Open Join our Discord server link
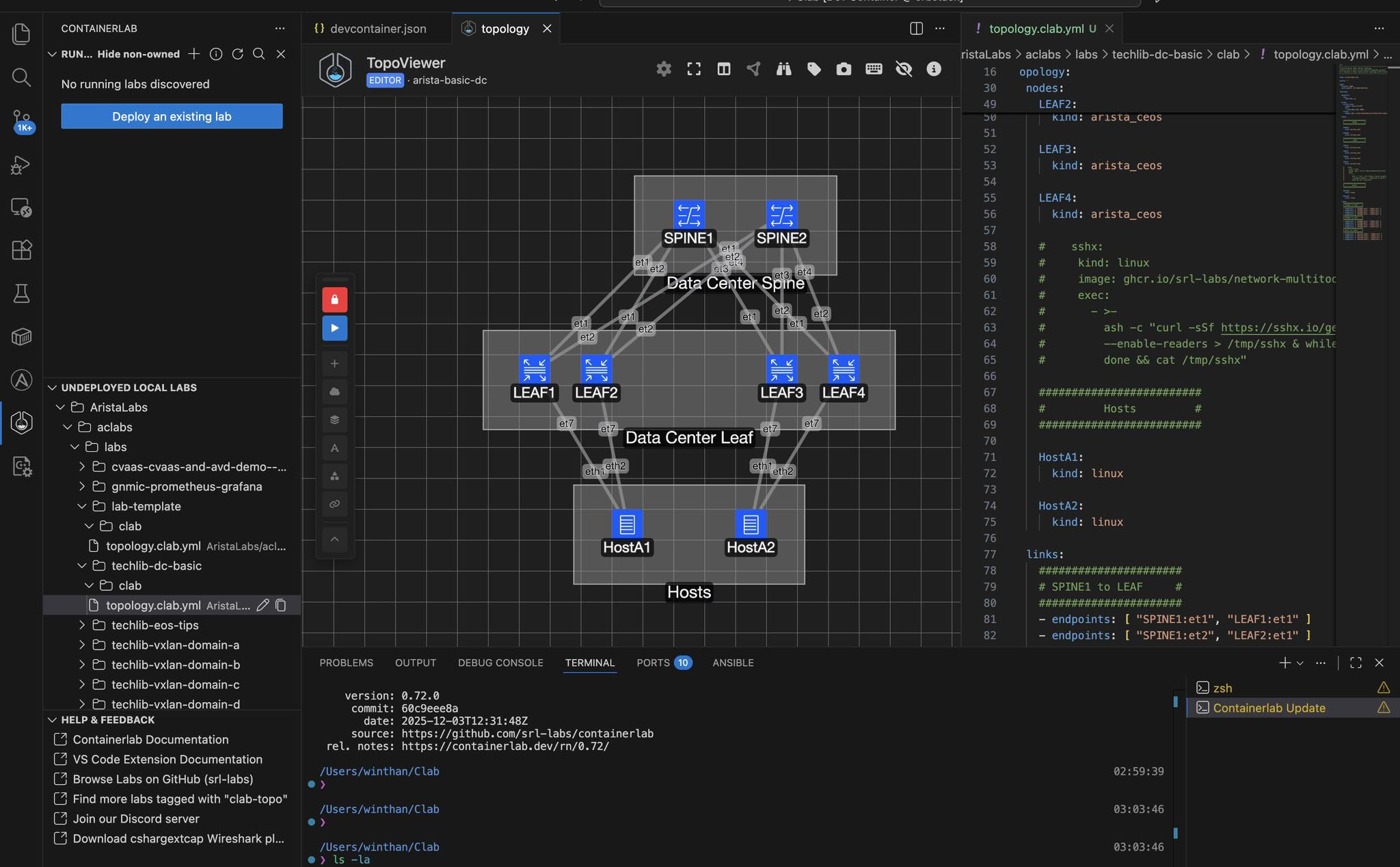The height and width of the screenshot is (867, 1400). click(136, 819)
